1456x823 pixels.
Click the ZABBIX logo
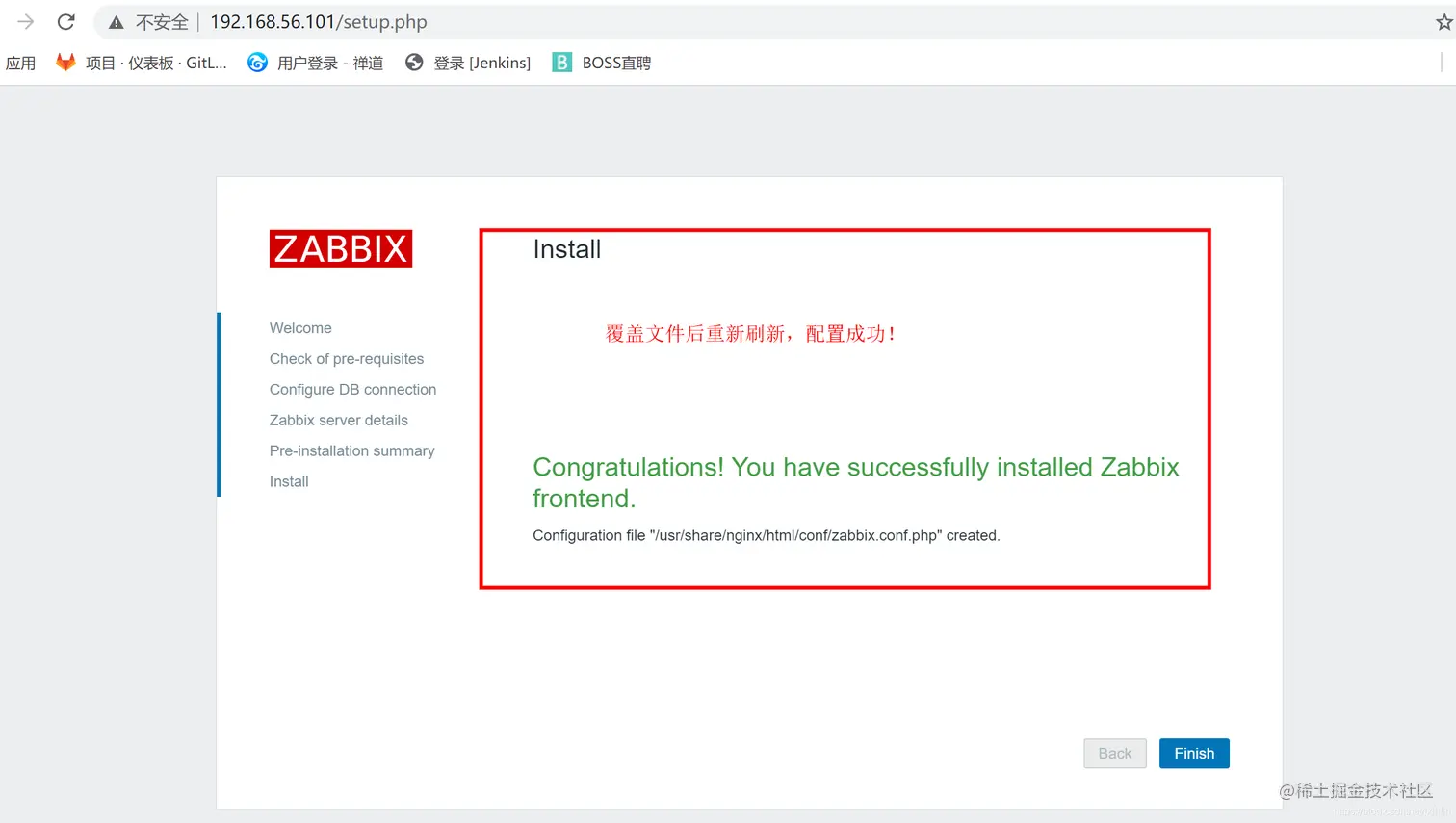(341, 248)
